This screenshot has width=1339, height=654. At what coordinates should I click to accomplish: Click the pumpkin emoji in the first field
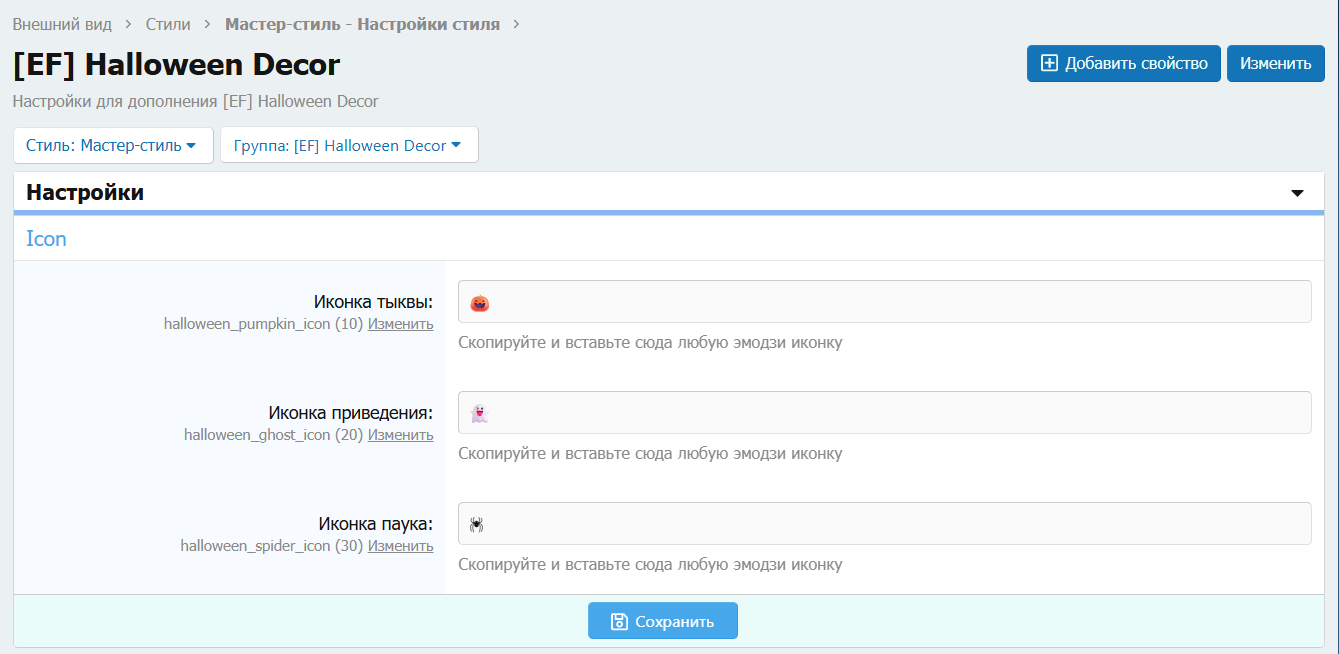(479, 303)
